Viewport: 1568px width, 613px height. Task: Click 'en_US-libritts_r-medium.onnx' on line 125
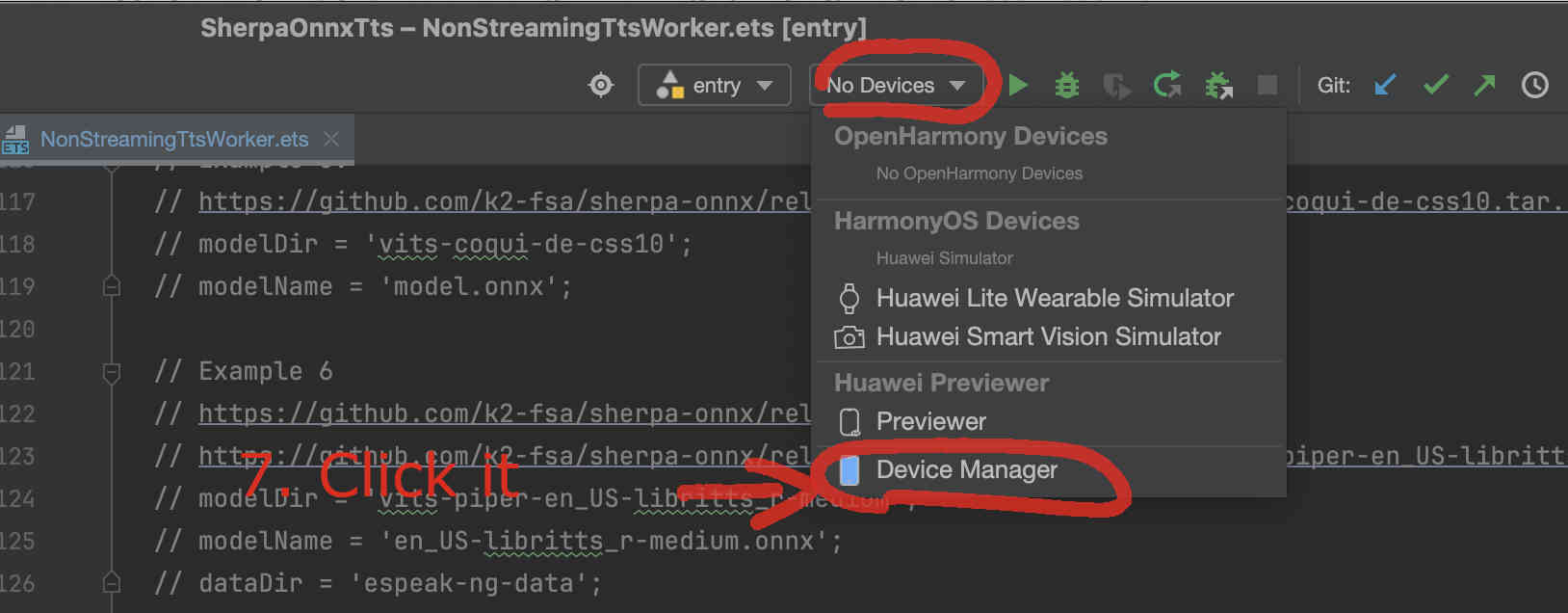(x=604, y=541)
